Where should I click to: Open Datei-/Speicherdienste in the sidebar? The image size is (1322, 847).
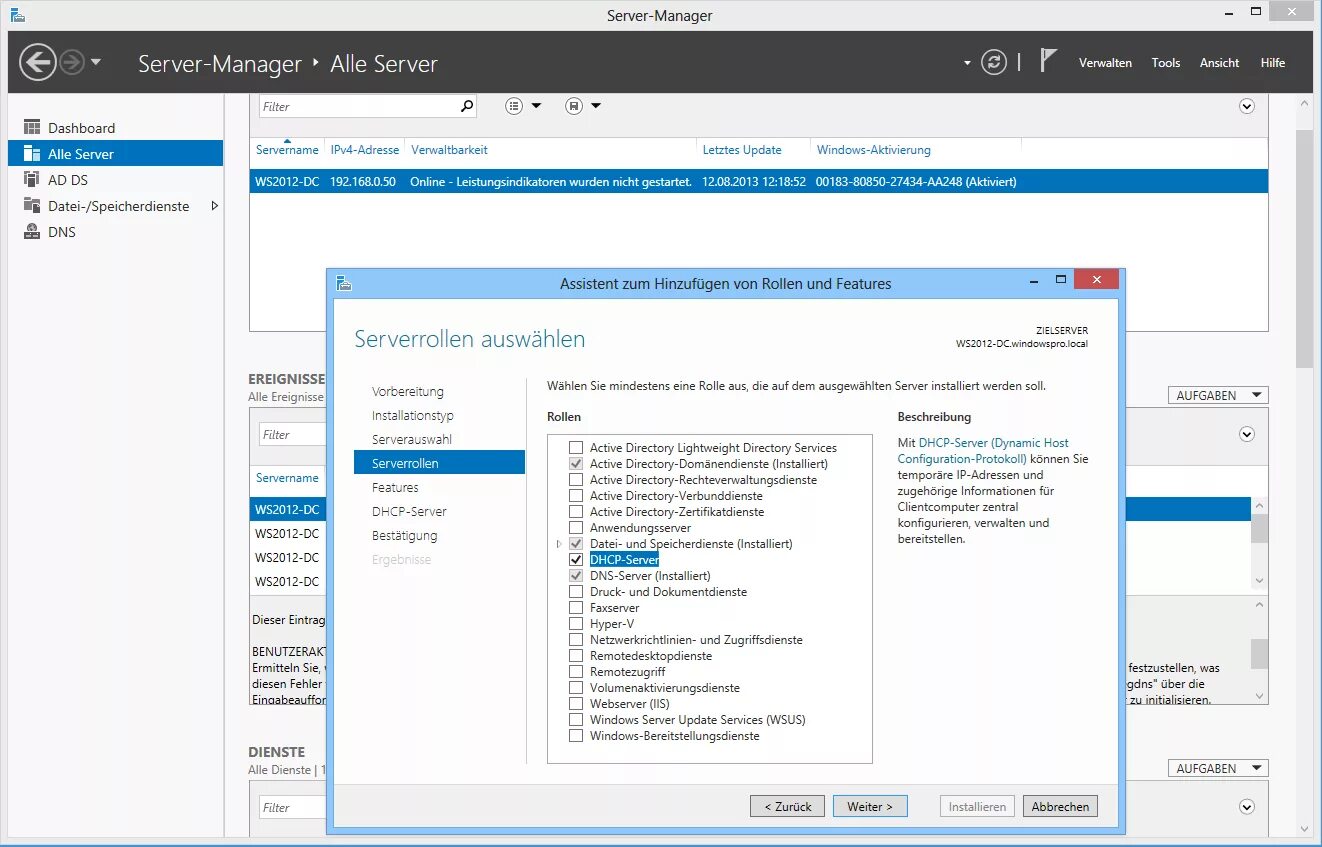click(115, 206)
